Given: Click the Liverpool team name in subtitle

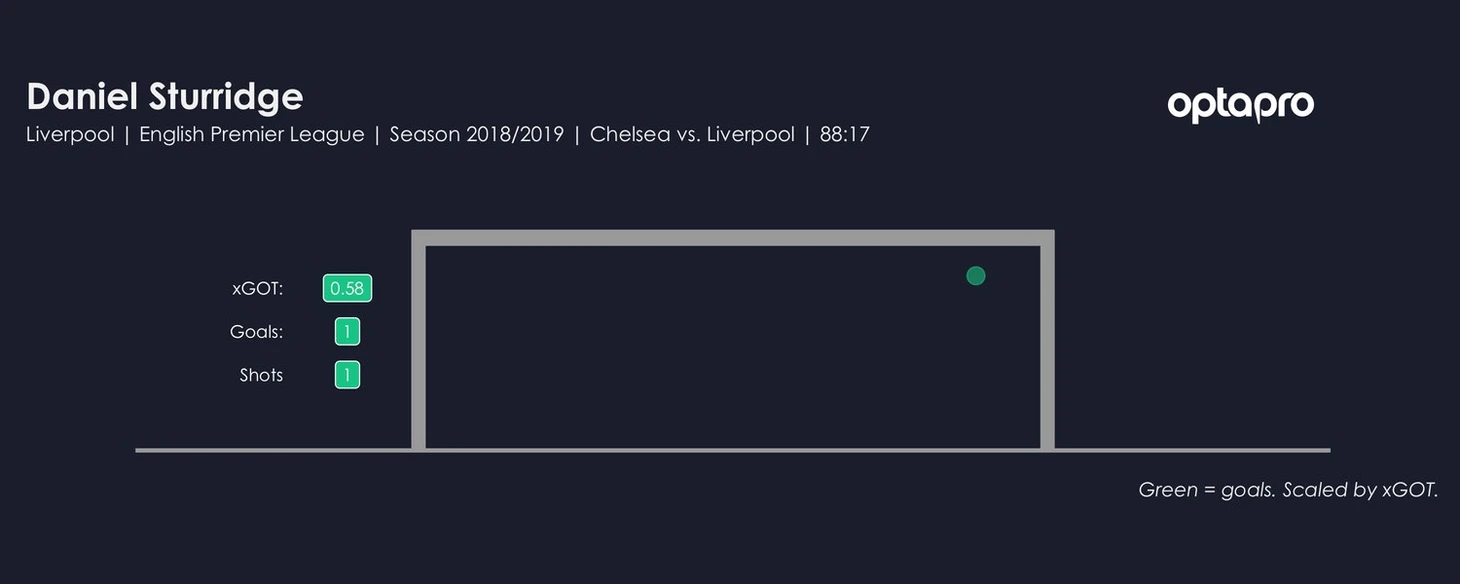Looking at the screenshot, I should click(x=70, y=134).
